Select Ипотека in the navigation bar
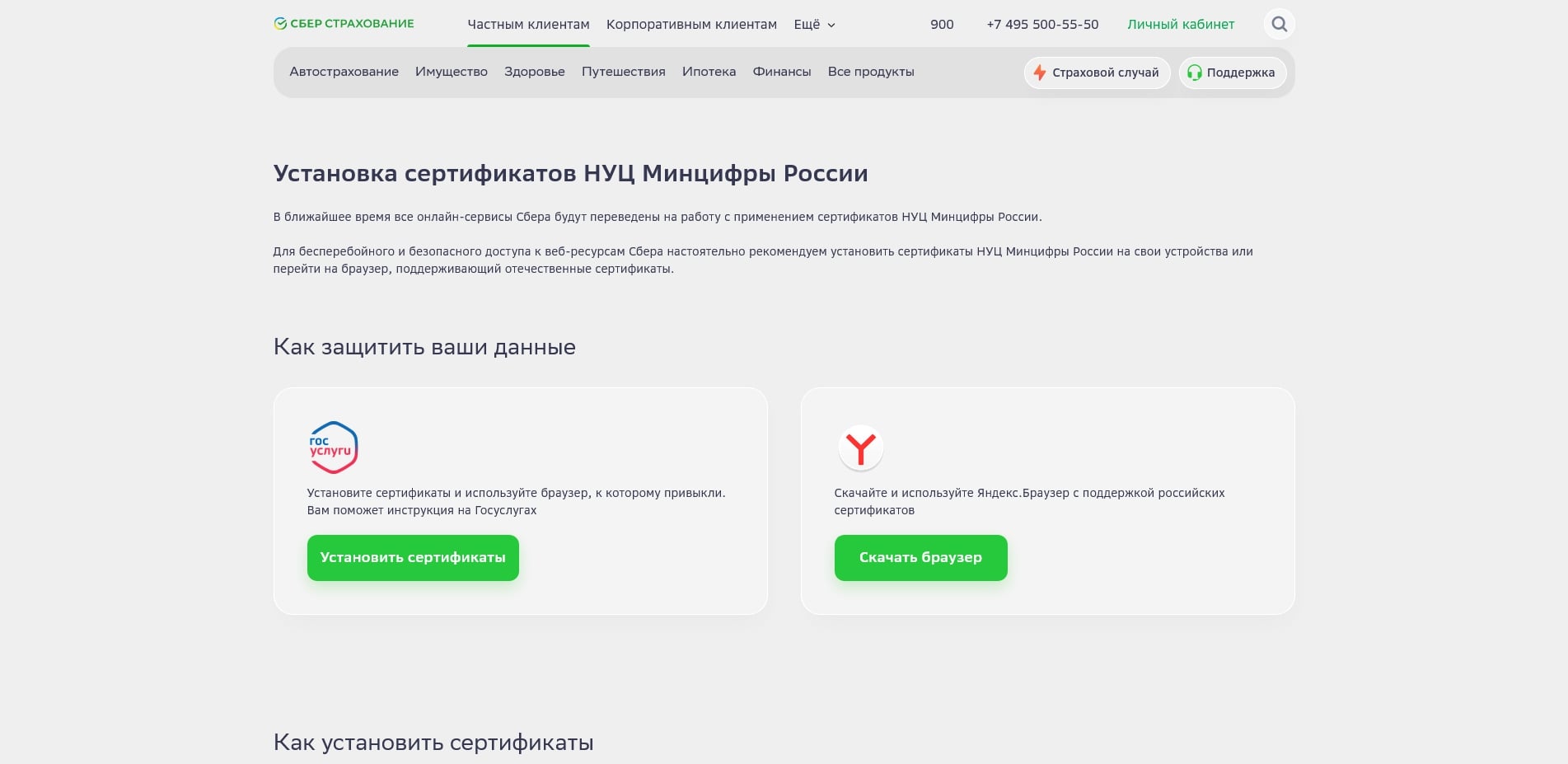The width and height of the screenshot is (1568, 764). pos(709,72)
